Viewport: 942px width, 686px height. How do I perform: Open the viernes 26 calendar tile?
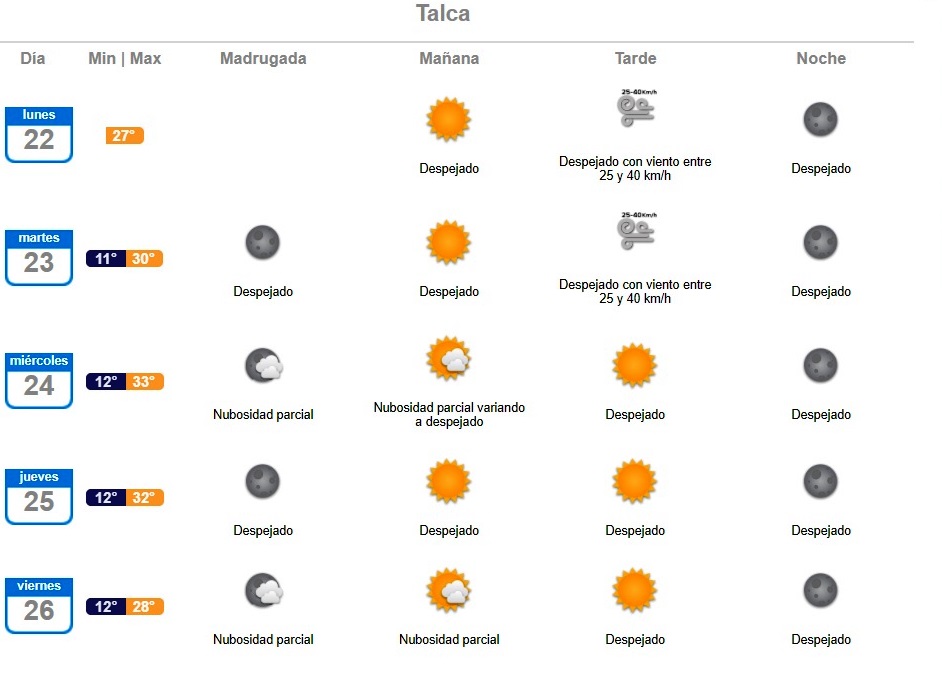(x=39, y=605)
